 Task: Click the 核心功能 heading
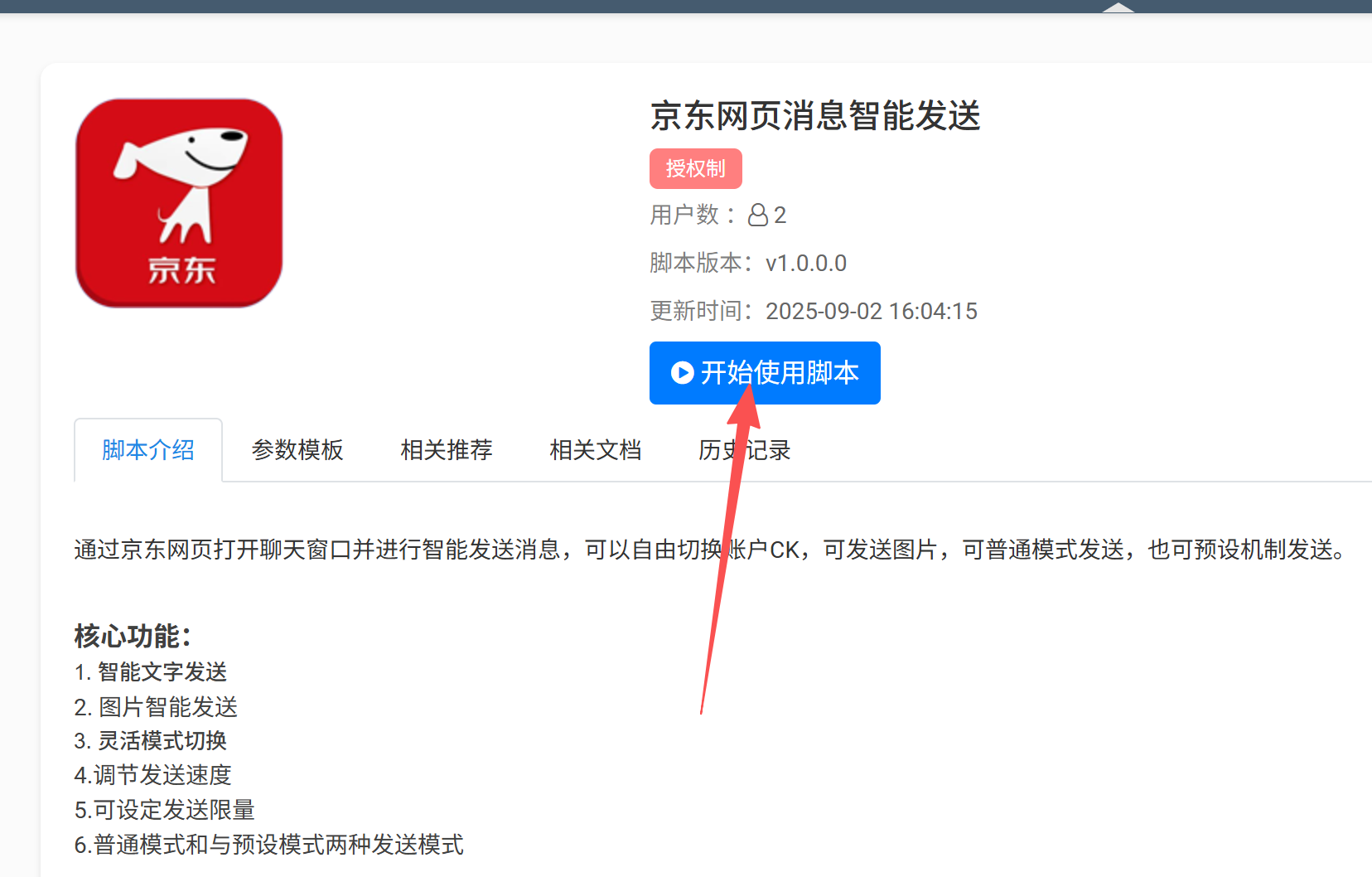point(133,637)
